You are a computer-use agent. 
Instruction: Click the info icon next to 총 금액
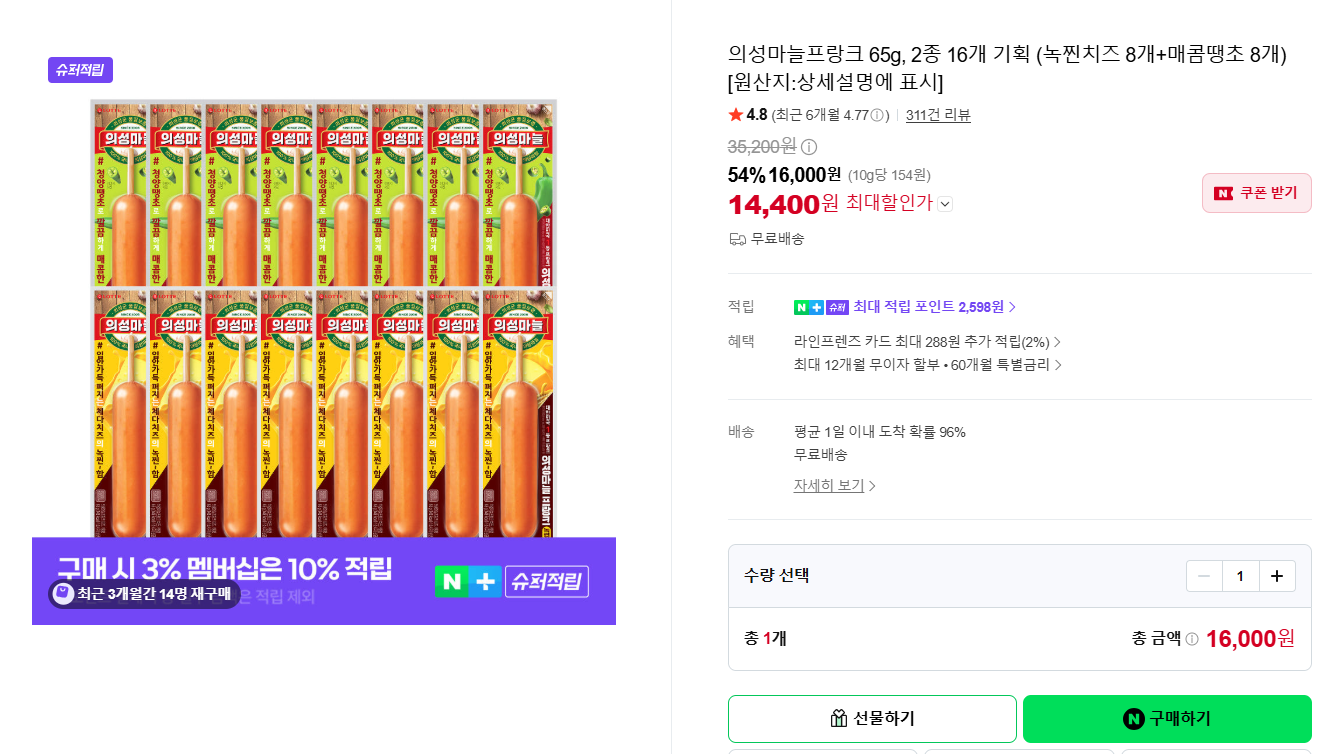pyautogui.click(x=1192, y=639)
